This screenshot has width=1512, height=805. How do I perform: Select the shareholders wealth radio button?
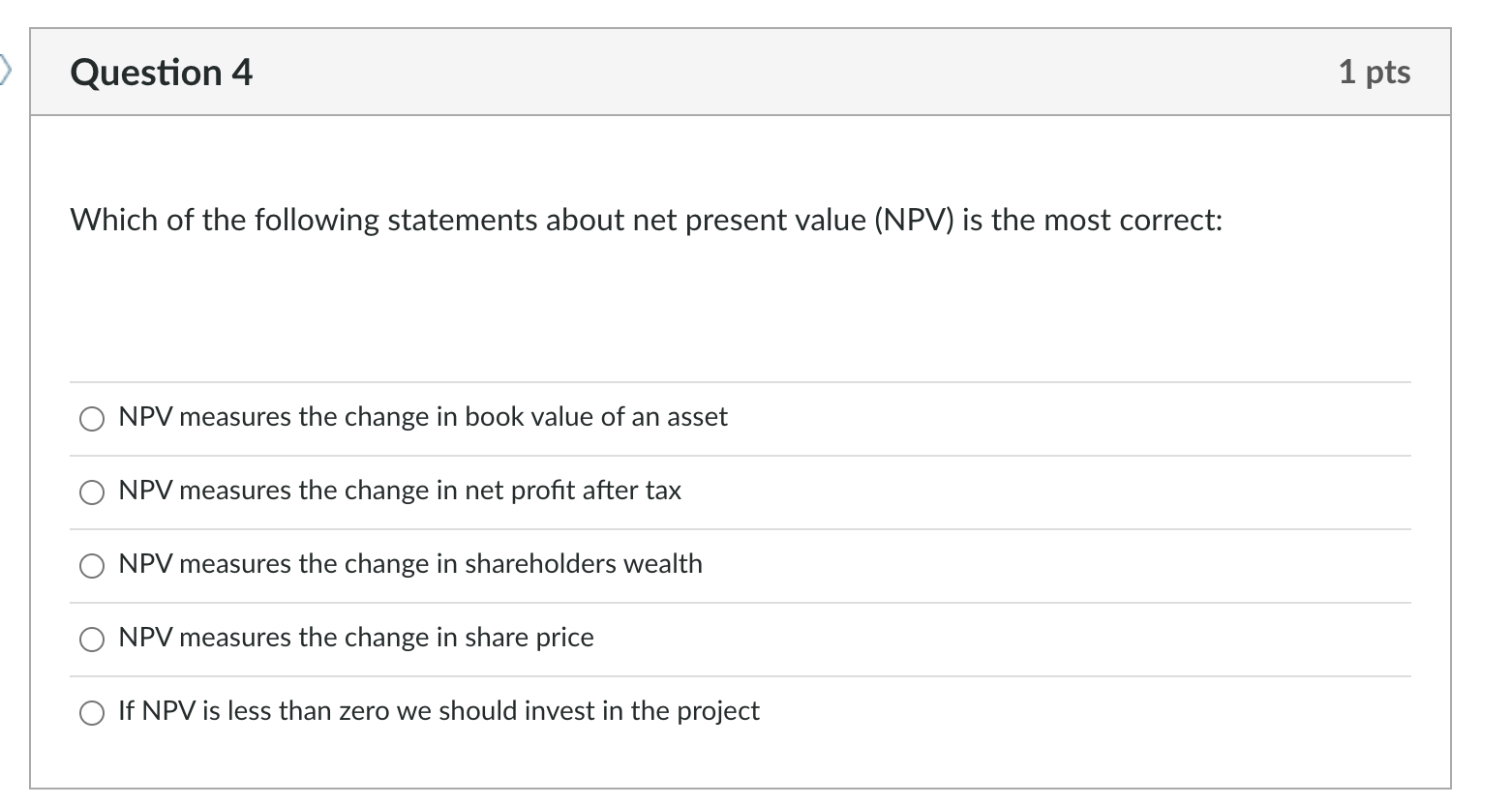point(92,566)
